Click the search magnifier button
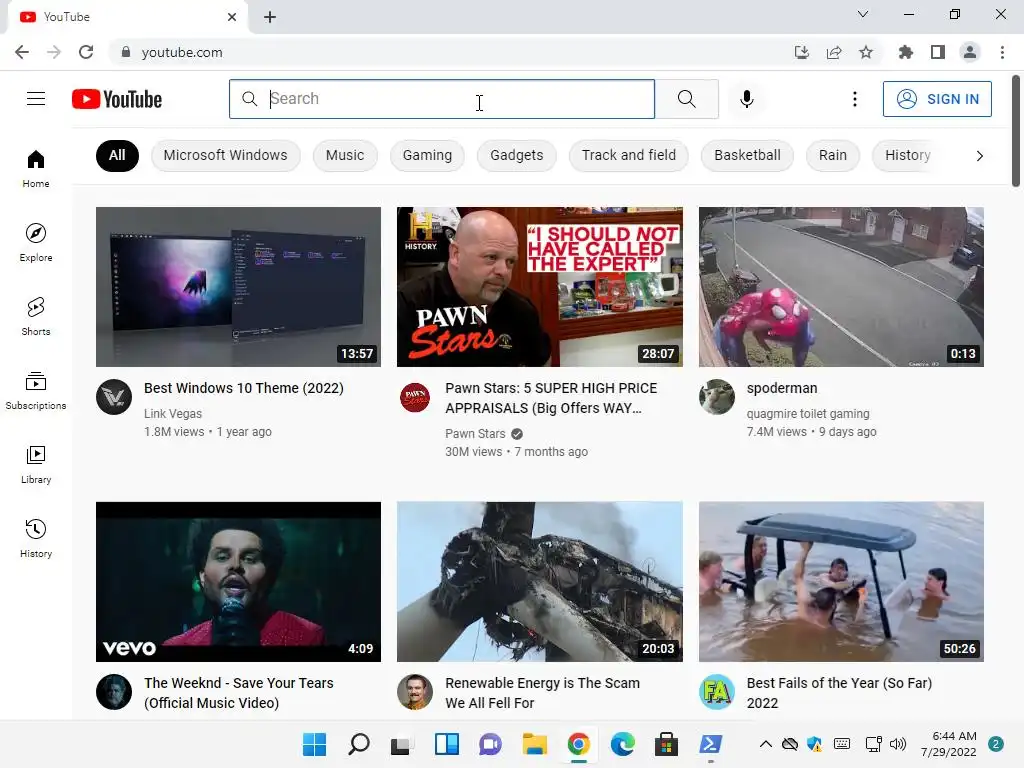This screenshot has width=1024, height=768. click(686, 99)
